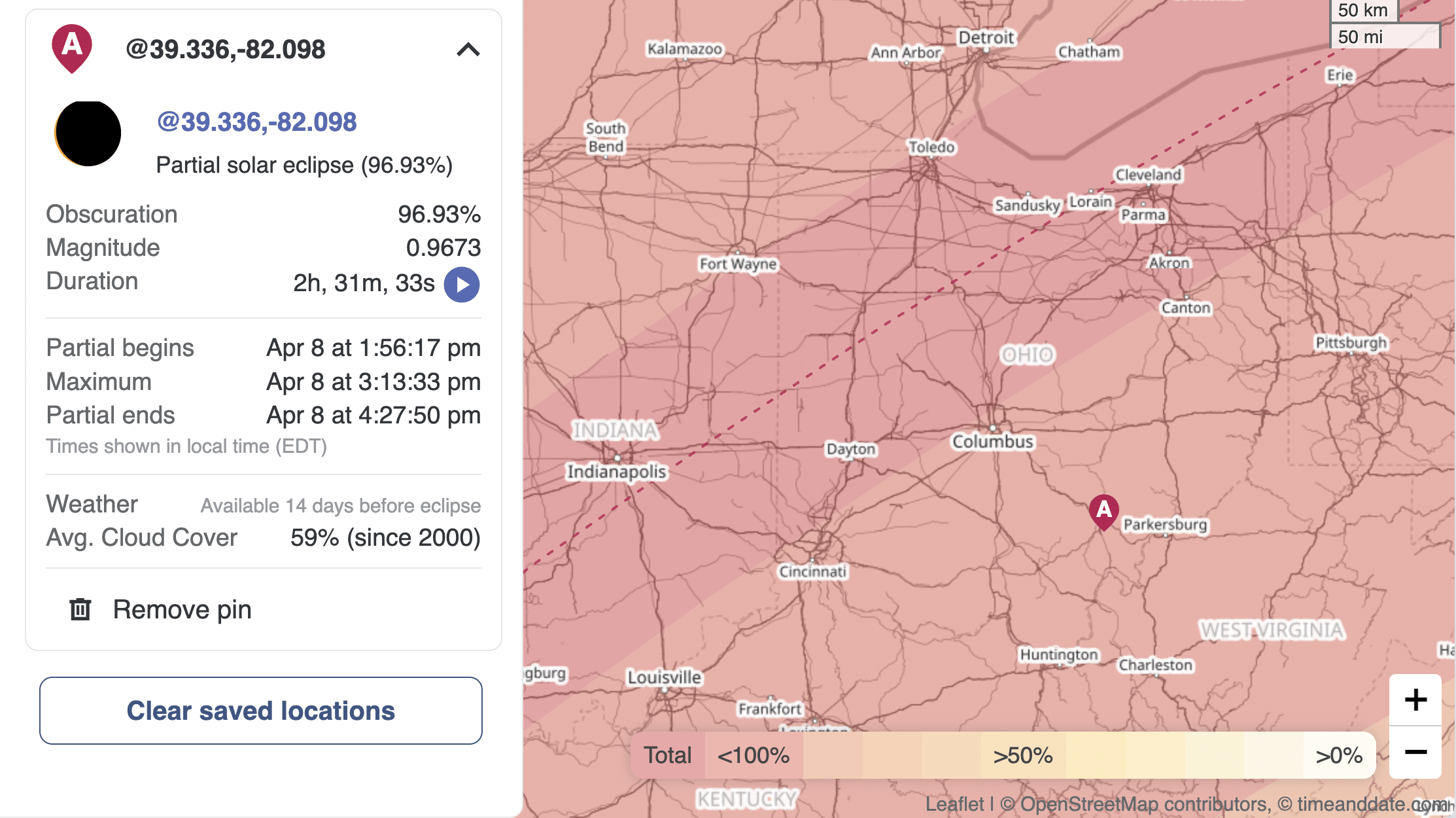Click the Leaflet attribution link
This screenshot has height=818, width=1456.
[954, 804]
